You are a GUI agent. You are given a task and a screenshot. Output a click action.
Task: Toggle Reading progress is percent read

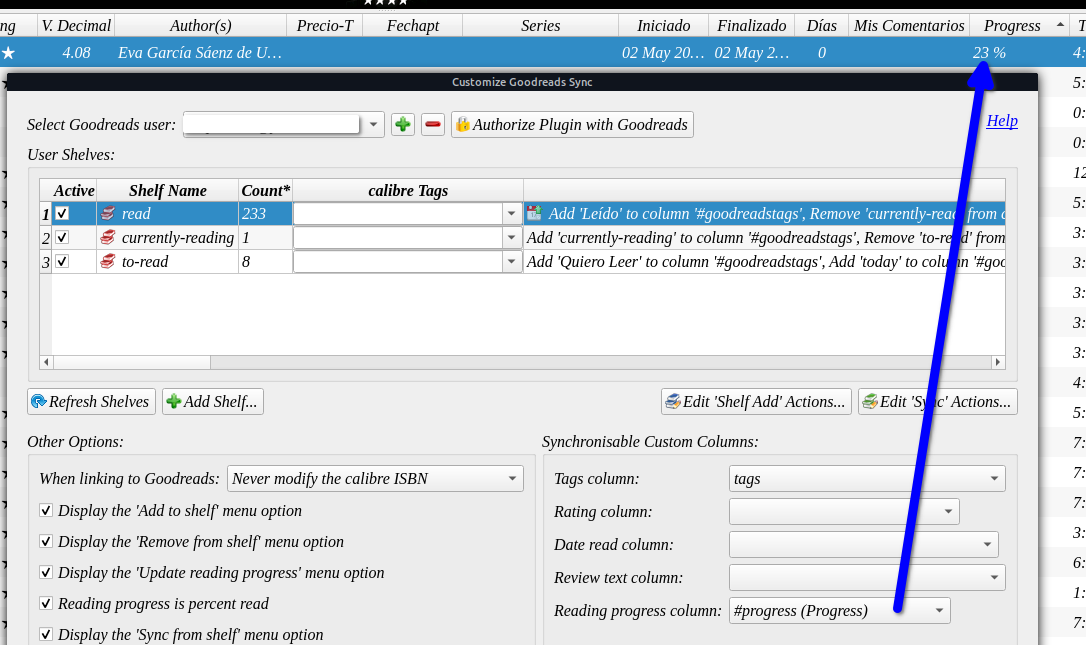[x=46, y=603]
